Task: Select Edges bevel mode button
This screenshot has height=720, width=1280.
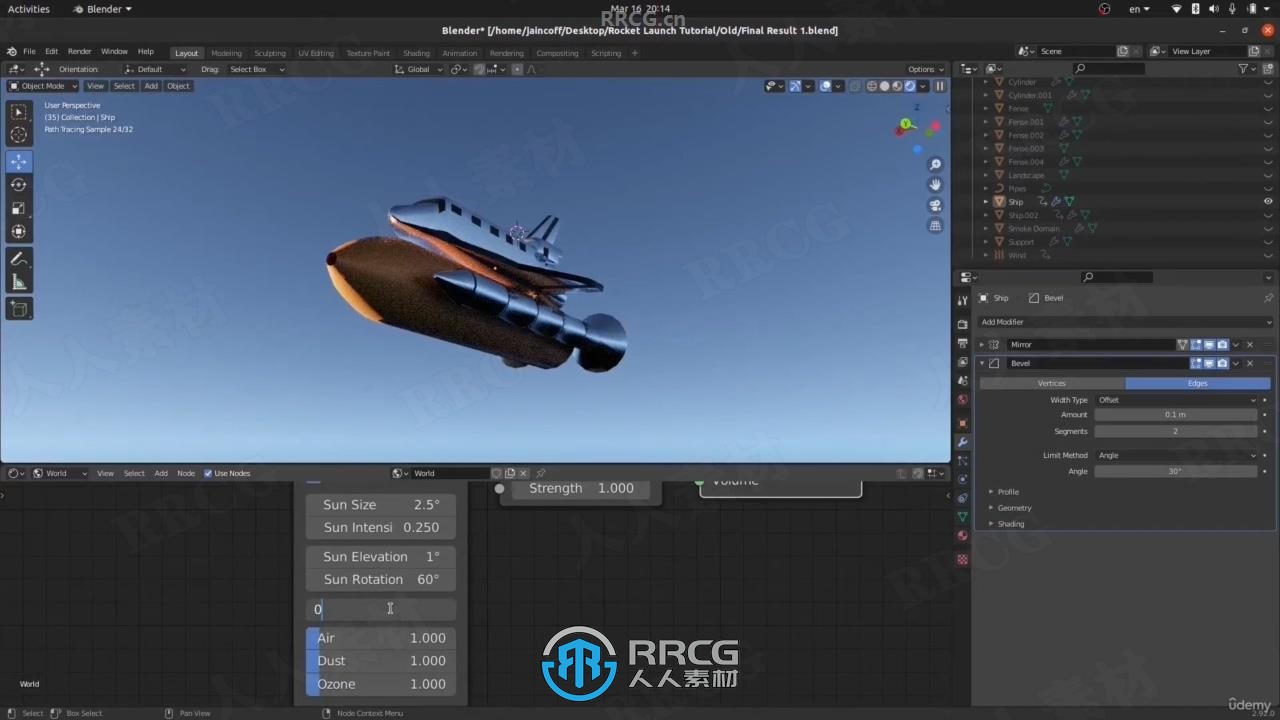Action: [x=1198, y=383]
